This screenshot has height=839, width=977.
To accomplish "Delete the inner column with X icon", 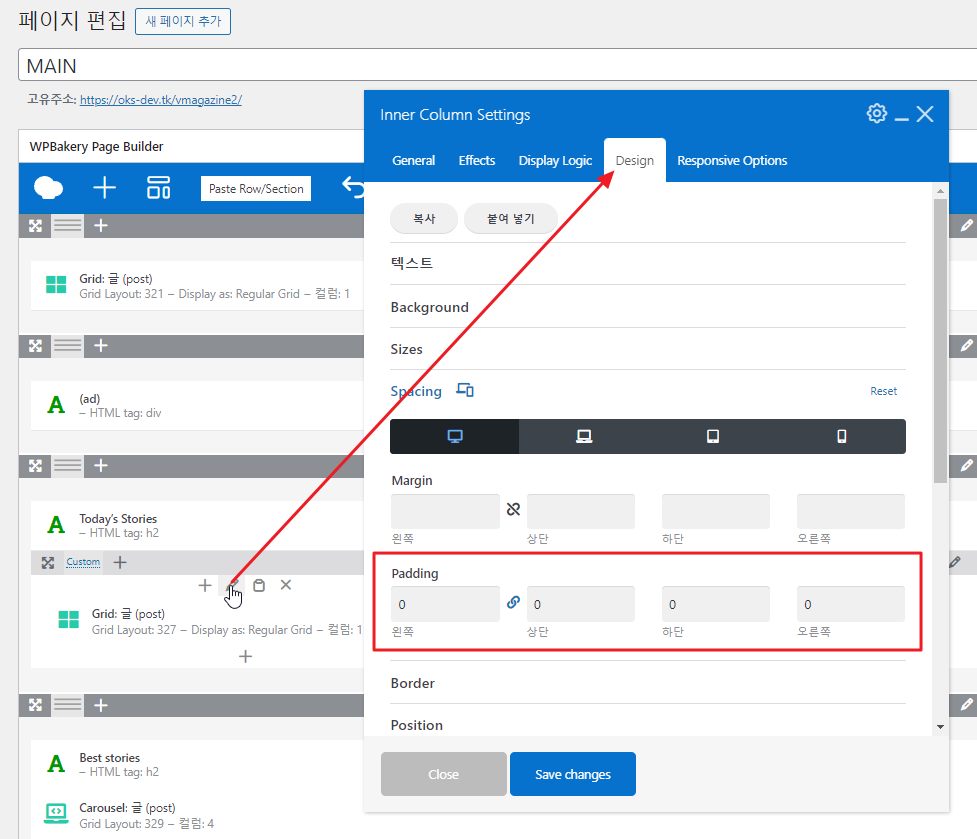I will [285, 585].
